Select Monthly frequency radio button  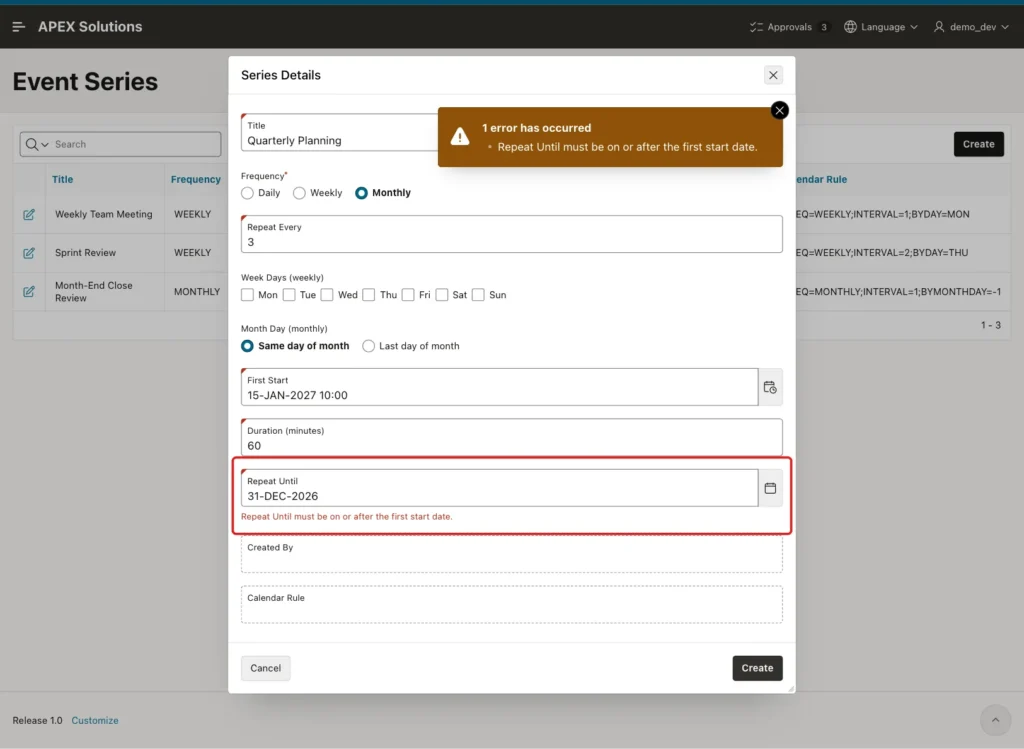coord(361,193)
